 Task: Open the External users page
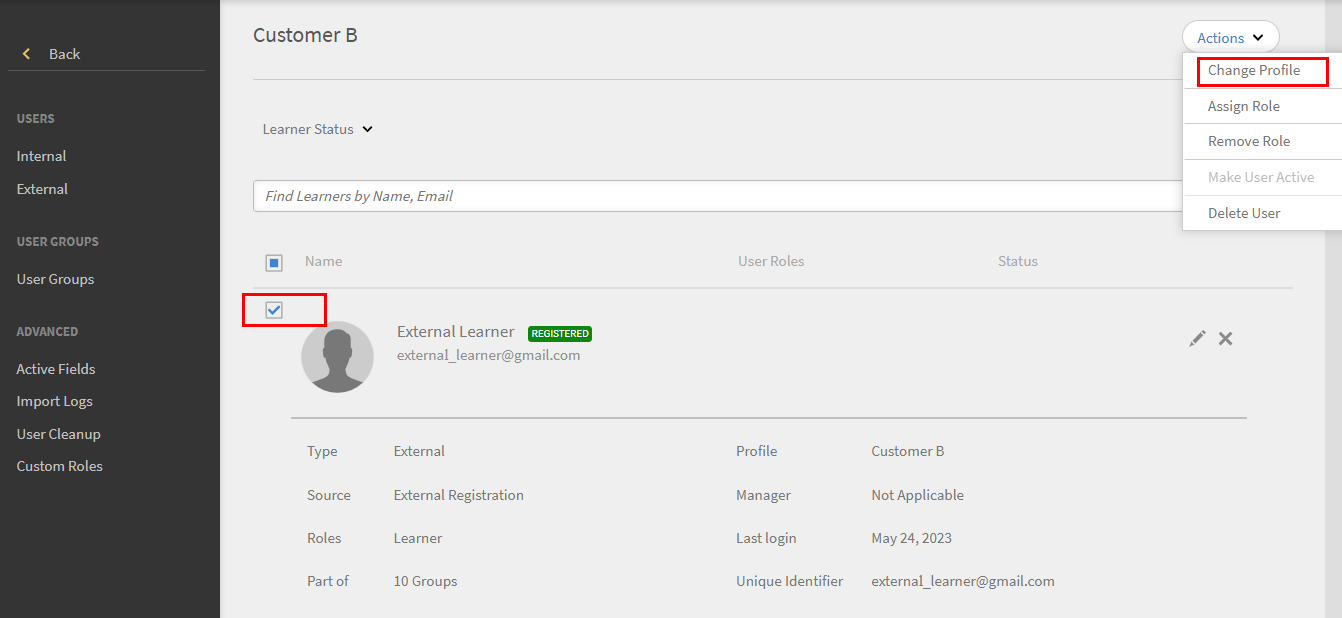tap(42, 189)
